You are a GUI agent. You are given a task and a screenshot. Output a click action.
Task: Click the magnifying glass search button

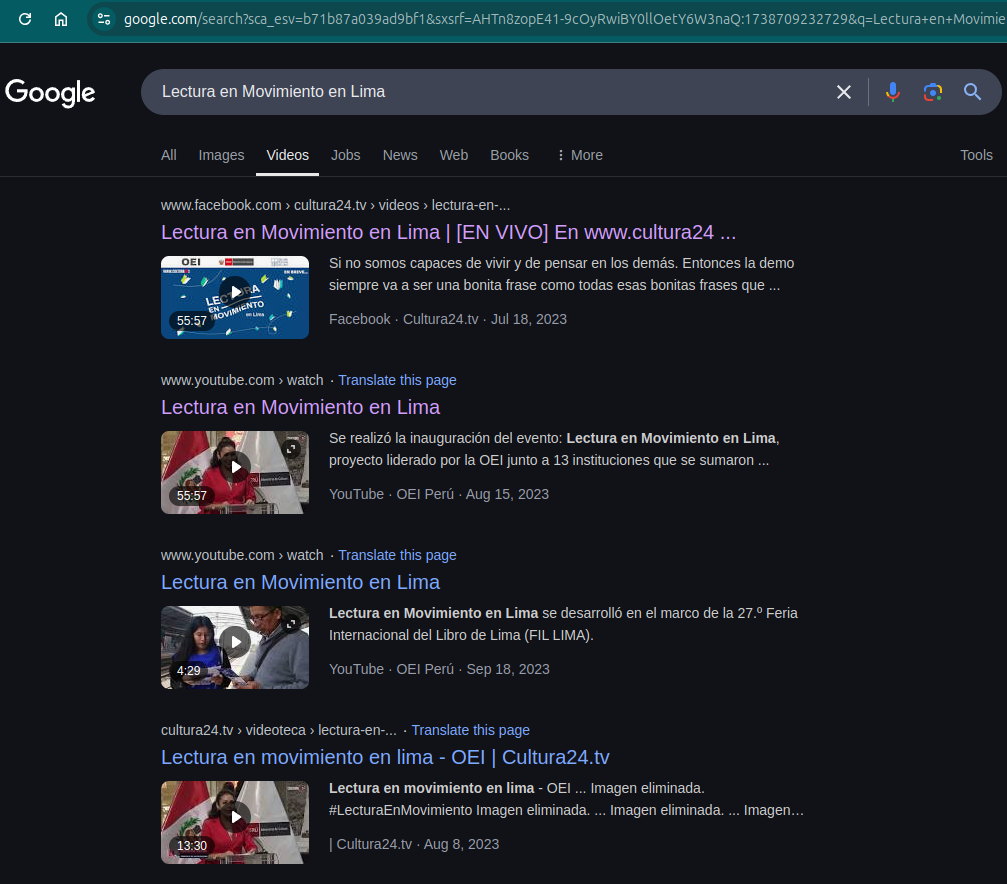(973, 92)
